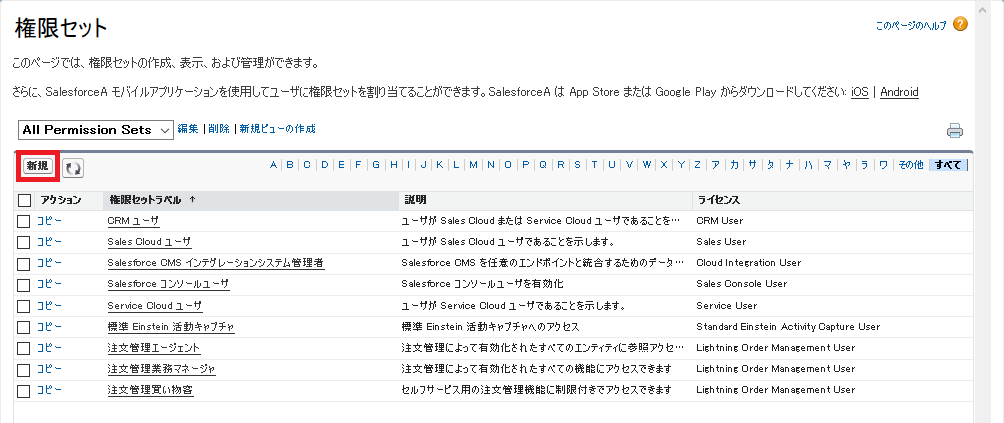Filter list by kana ア
The width and height of the screenshot is (1004, 423).
(715, 164)
